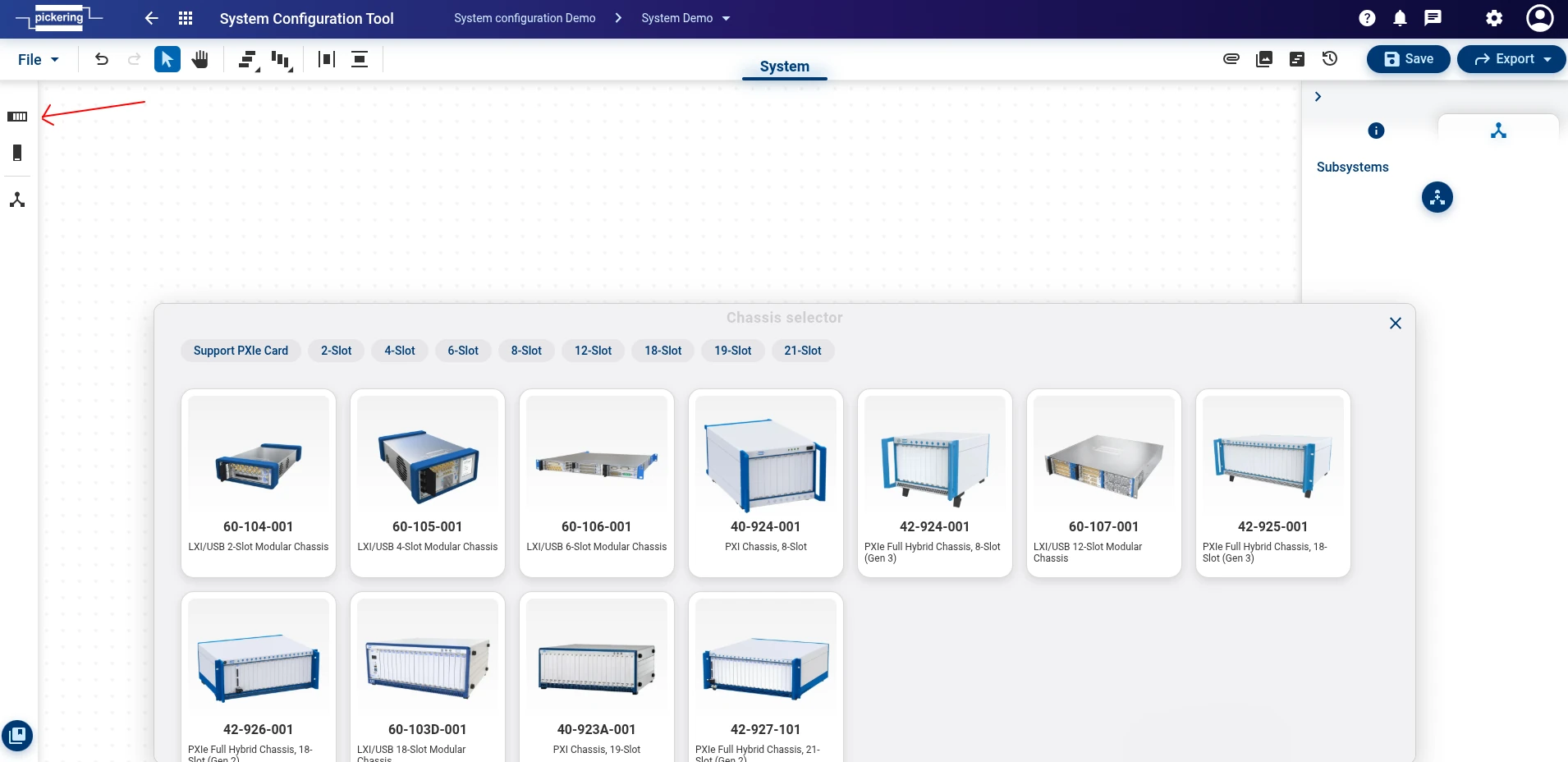This screenshot has height=762, width=1568.
Task: Open the image gallery icon
Action: click(x=1264, y=58)
